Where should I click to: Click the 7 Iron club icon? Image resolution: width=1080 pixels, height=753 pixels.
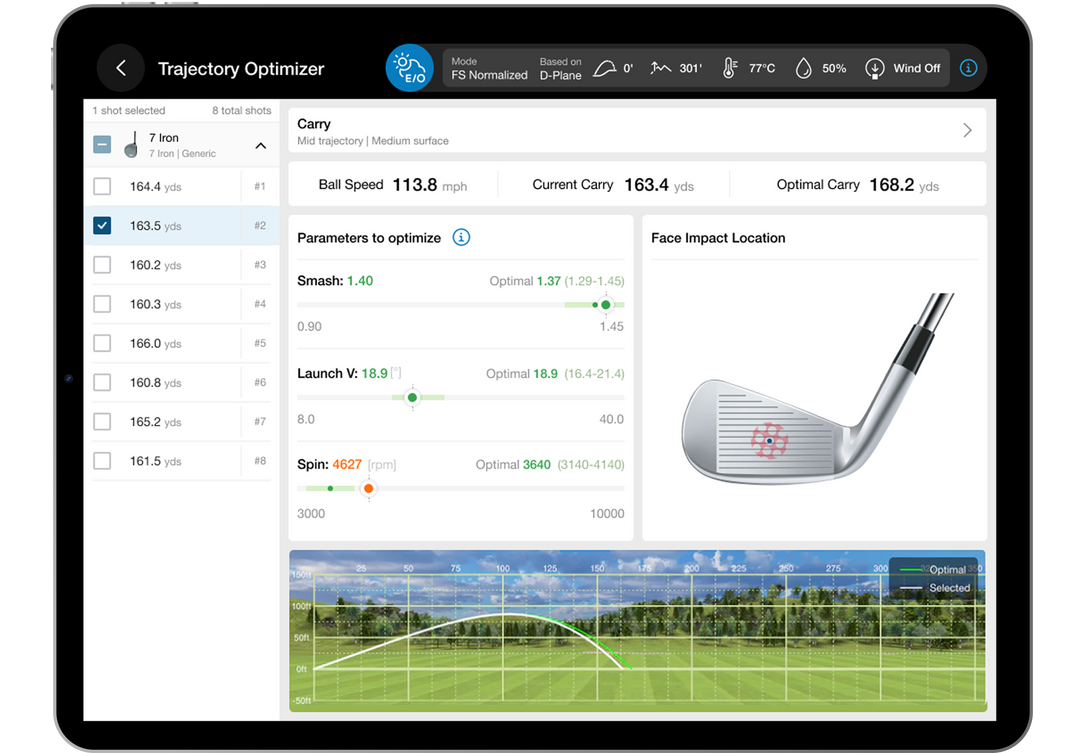[x=131, y=143]
